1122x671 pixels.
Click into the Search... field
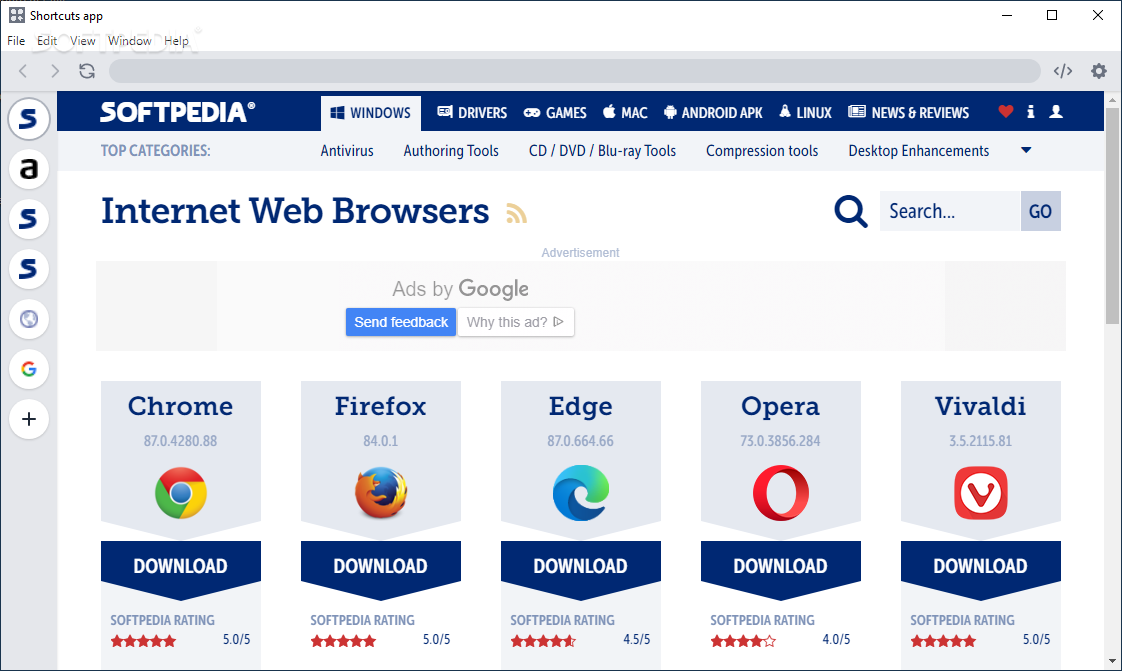pos(950,211)
